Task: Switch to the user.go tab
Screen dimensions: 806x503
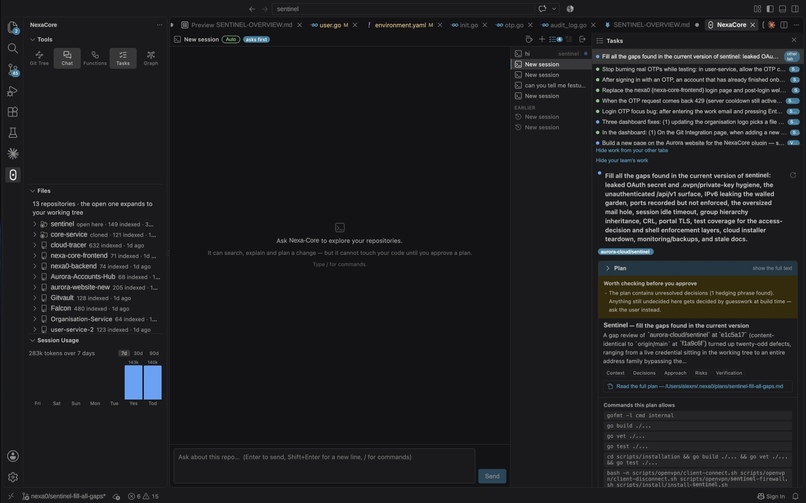Action: click(x=329, y=25)
